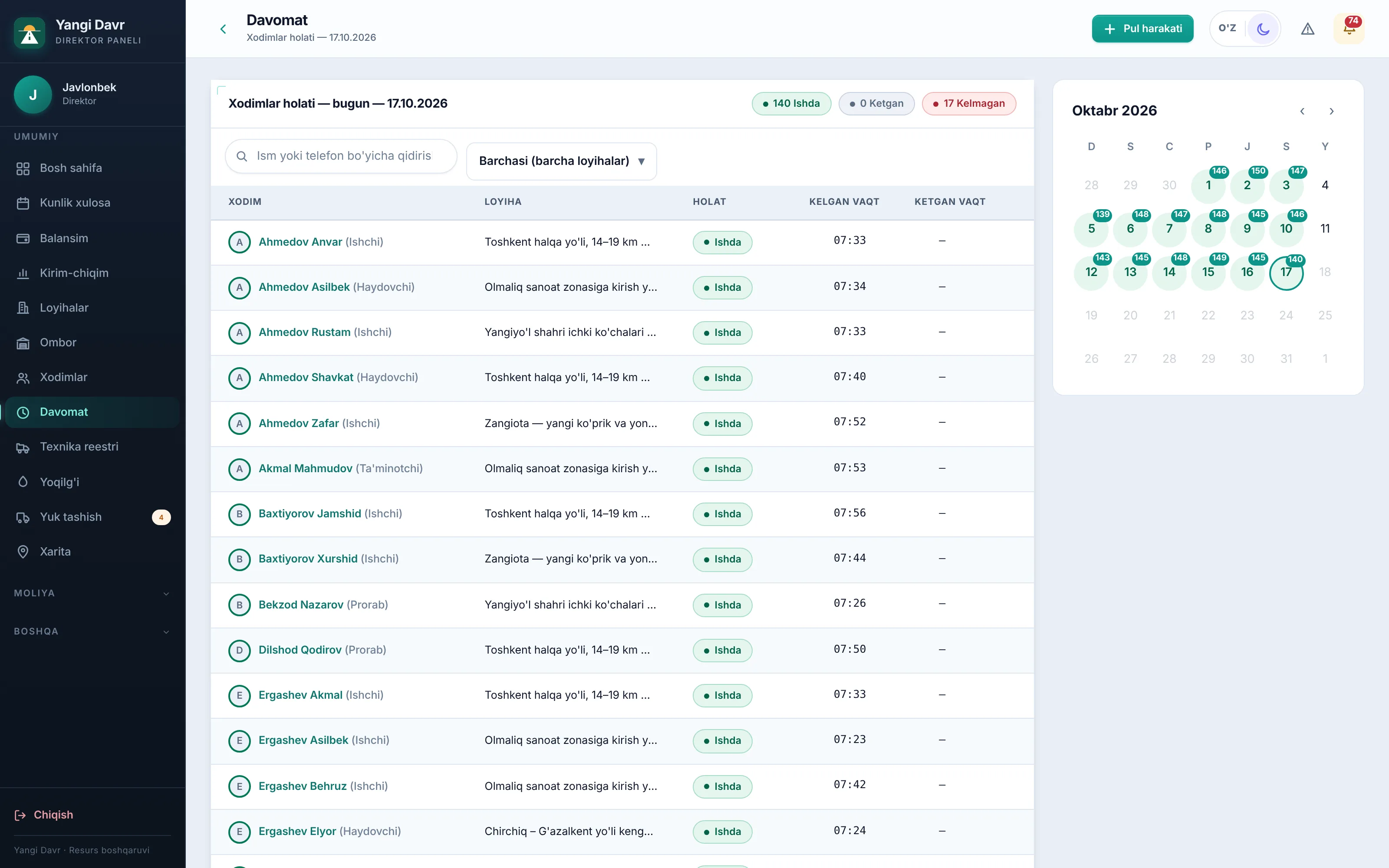Click the name or phone search field
Viewport: 1389px width, 868px height.
[341, 156]
